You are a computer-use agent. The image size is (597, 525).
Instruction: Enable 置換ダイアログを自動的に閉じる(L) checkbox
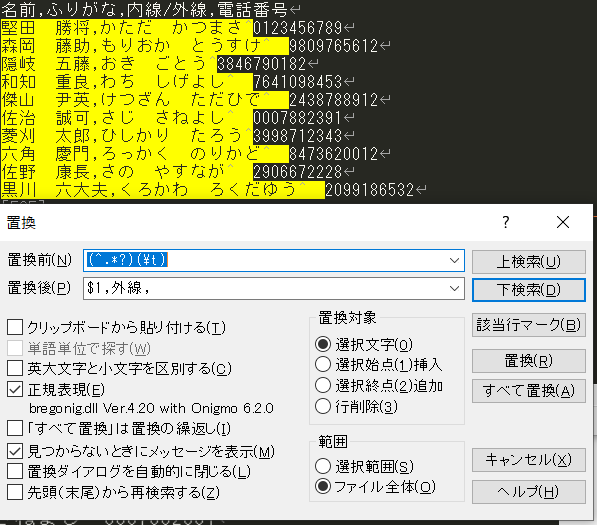click(x=15, y=471)
